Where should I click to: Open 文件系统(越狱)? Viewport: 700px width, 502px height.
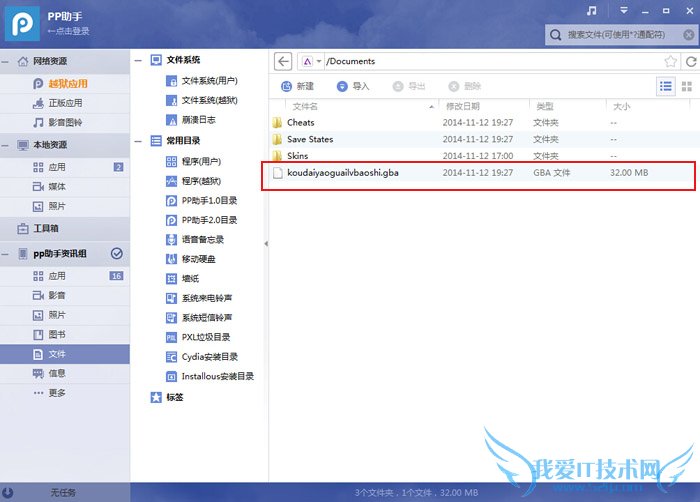point(202,100)
